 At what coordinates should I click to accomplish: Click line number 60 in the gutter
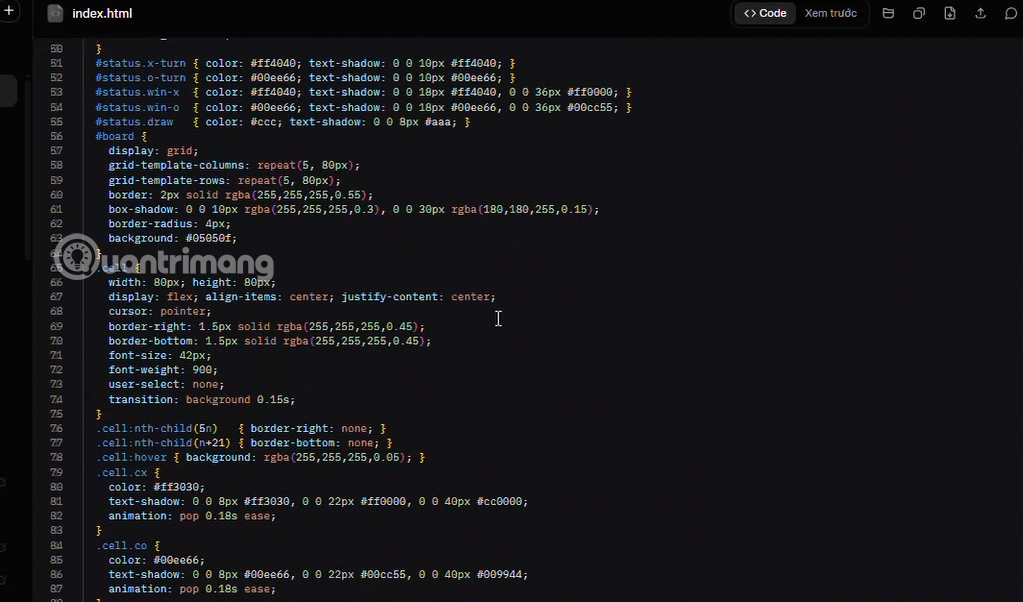tap(56, 194)
